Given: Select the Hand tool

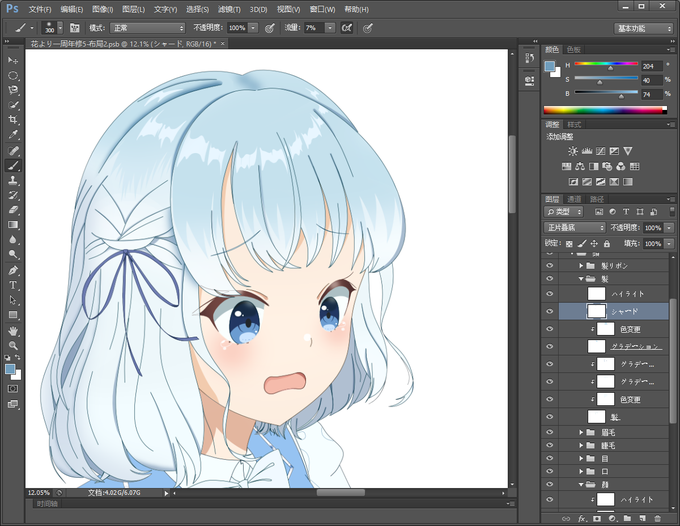Looking at the screenshot, I should pos(13,331).
